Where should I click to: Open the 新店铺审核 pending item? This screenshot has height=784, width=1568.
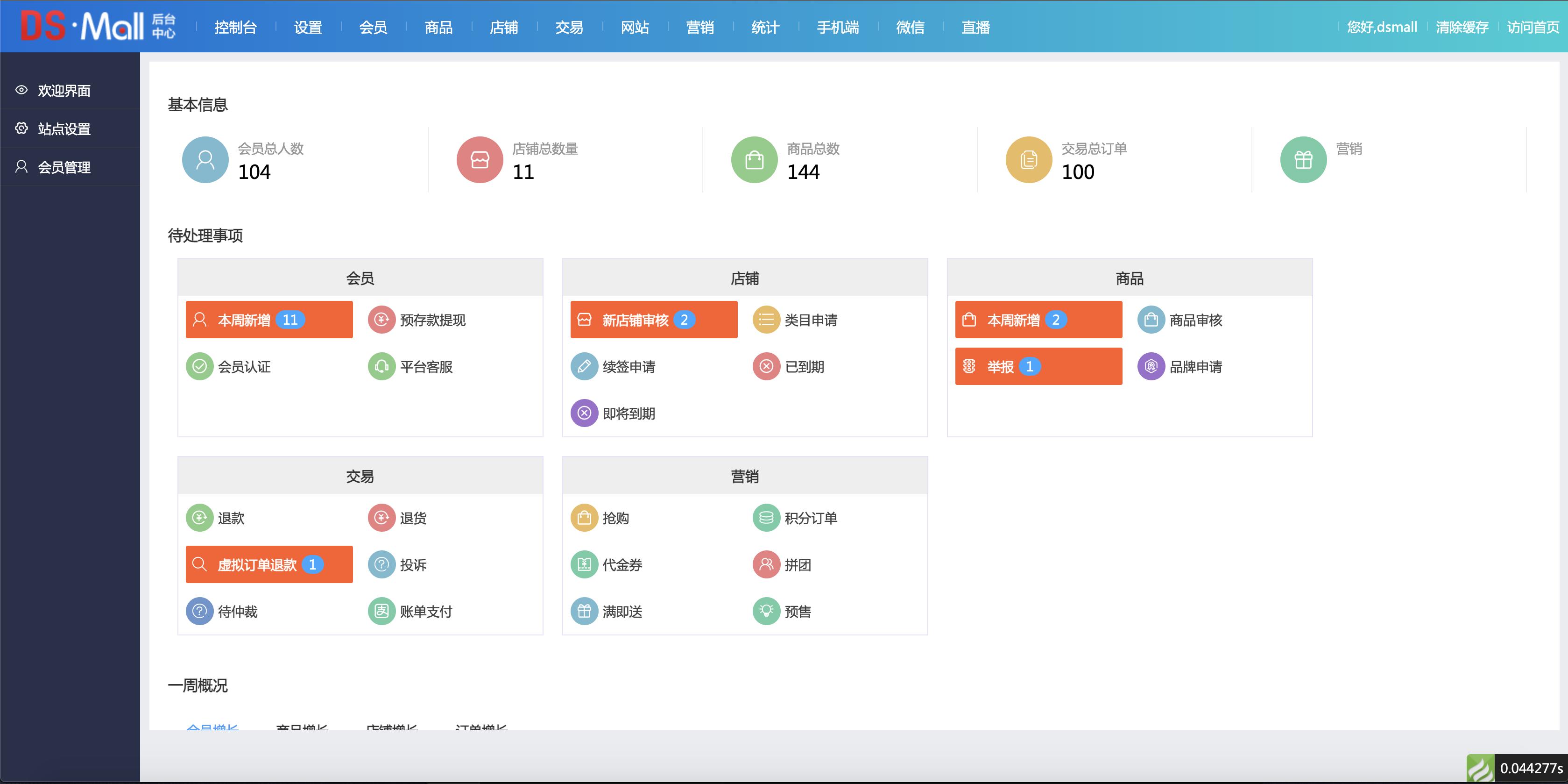(x=653, y=320)
